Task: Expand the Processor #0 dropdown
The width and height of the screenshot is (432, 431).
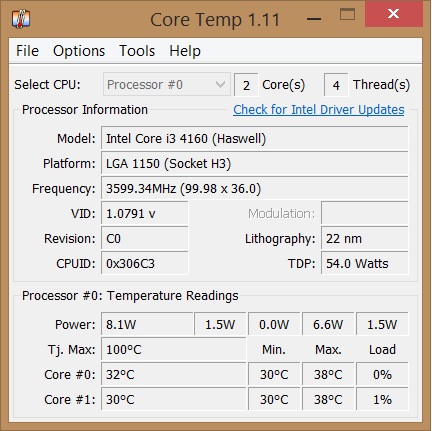Action: pos(167,85)
